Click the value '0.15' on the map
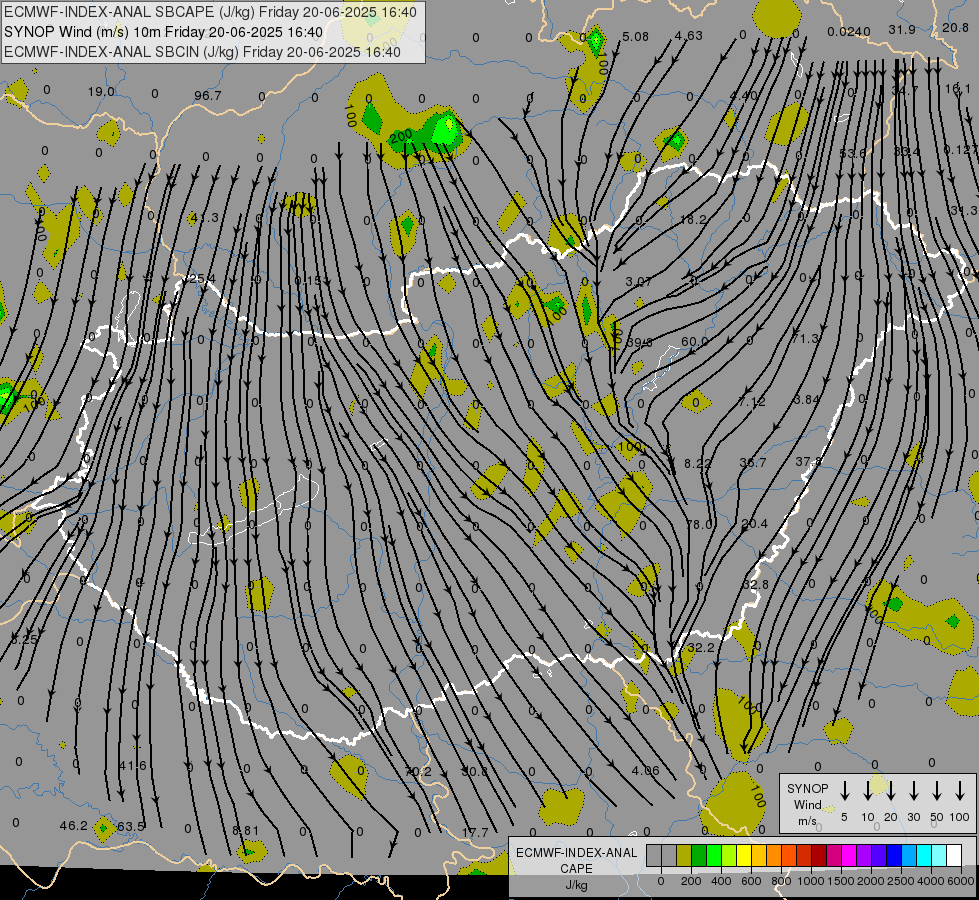The image size is (979, 900). tap(307, 281)
